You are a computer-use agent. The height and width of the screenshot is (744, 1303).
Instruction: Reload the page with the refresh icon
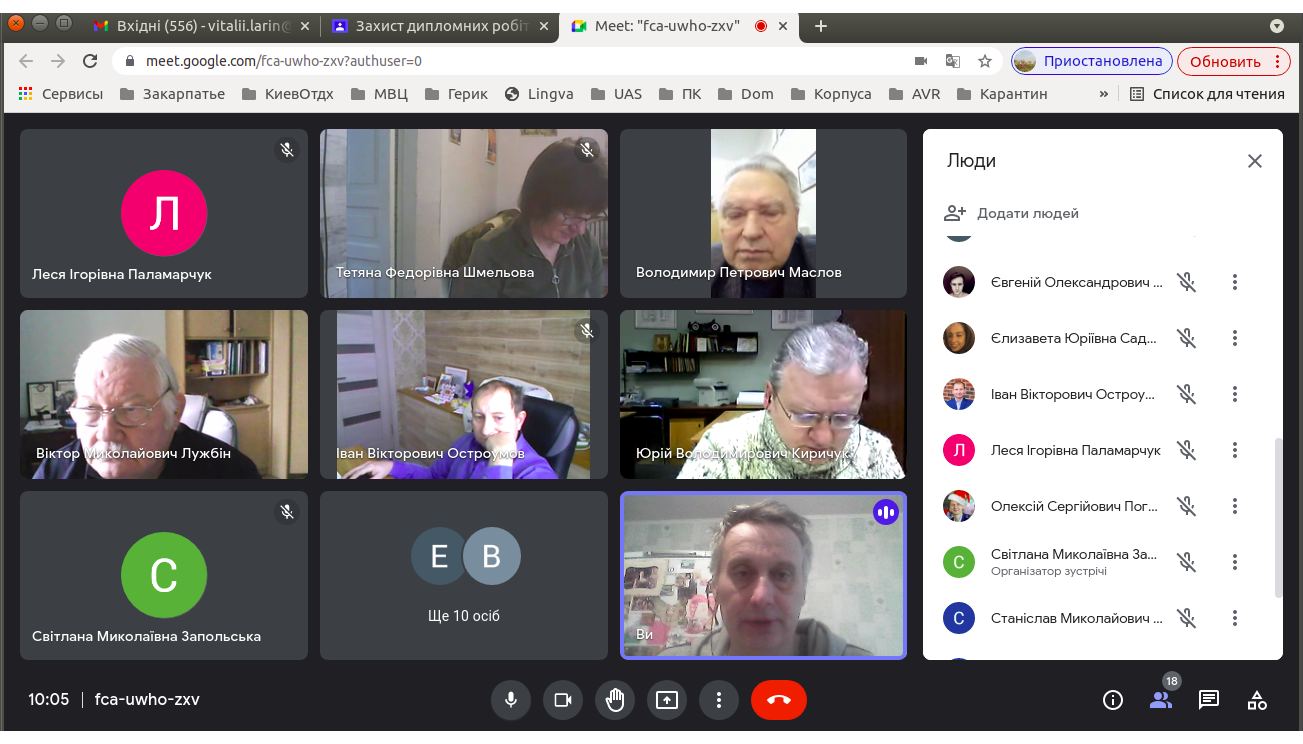coord(90,61)
